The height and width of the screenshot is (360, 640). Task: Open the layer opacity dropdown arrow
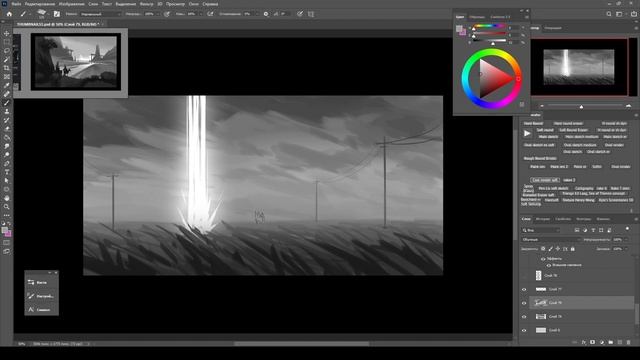tap(627, 240)
